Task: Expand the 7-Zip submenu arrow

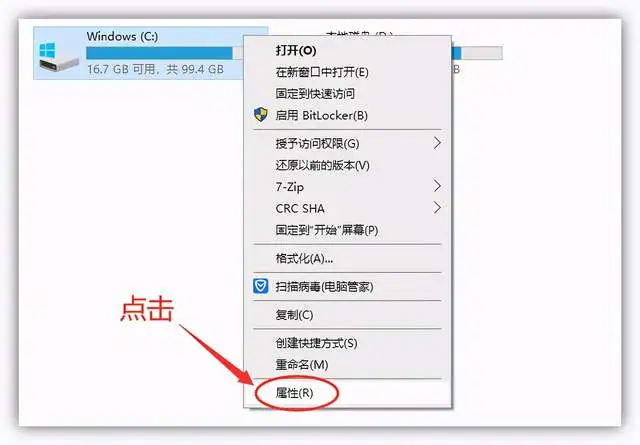Action: pyautogui.click(x=437, y=186)
